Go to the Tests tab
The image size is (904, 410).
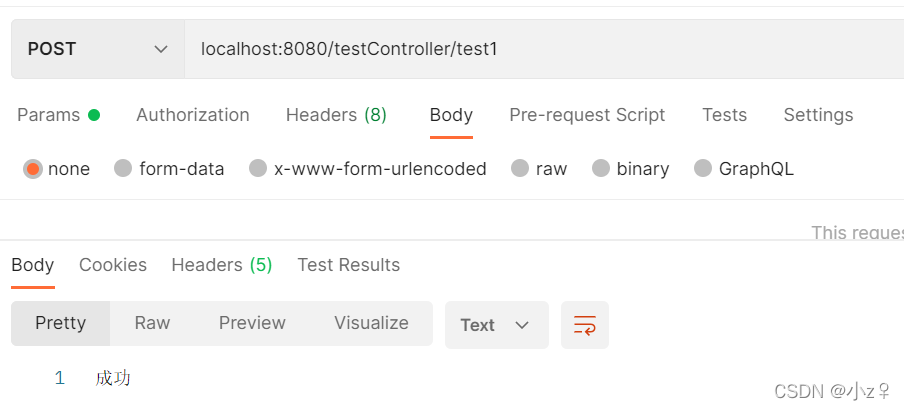tap(724, 115)
